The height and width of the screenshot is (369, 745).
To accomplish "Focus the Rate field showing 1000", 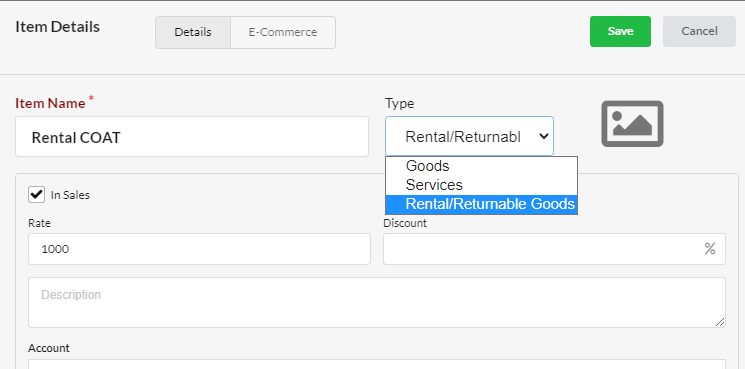I will 199,249.
